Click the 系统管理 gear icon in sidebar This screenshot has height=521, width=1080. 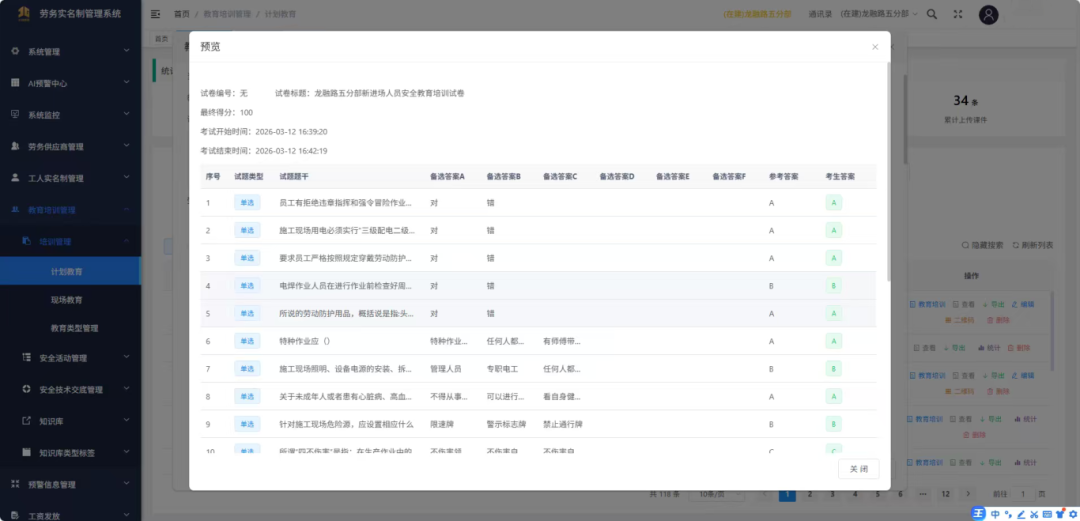[x=15, y=51]
